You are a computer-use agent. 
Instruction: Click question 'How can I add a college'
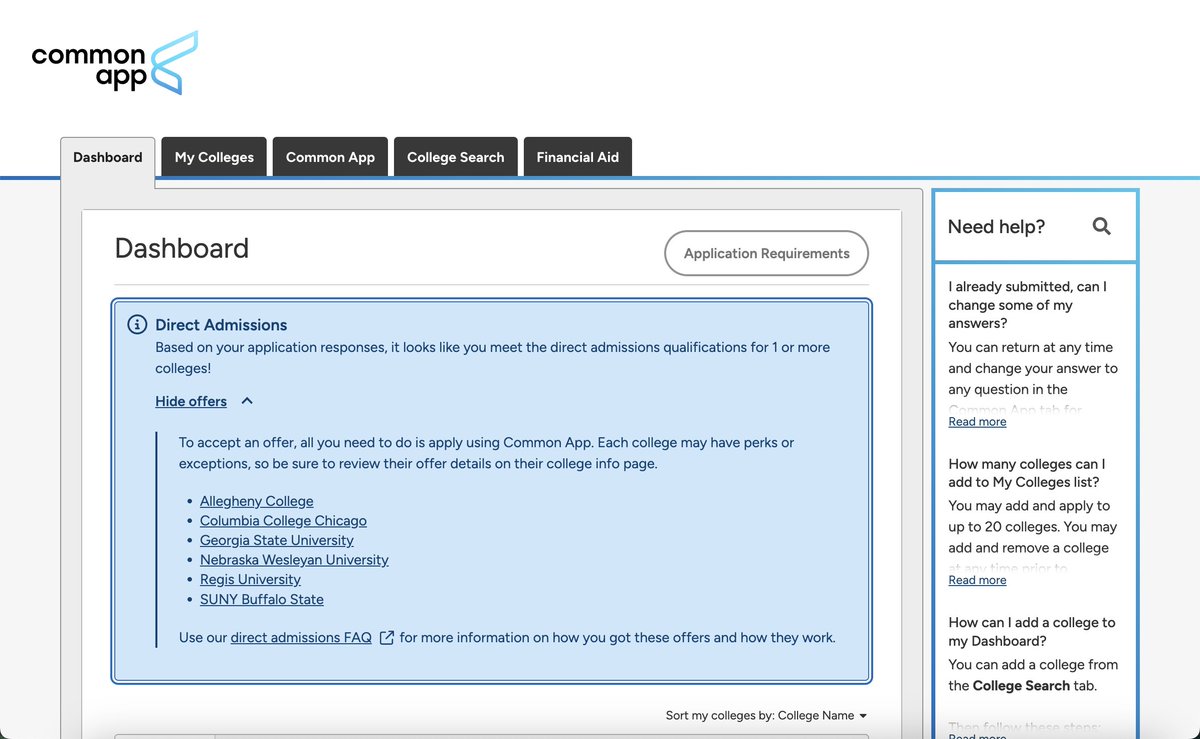1032,632
